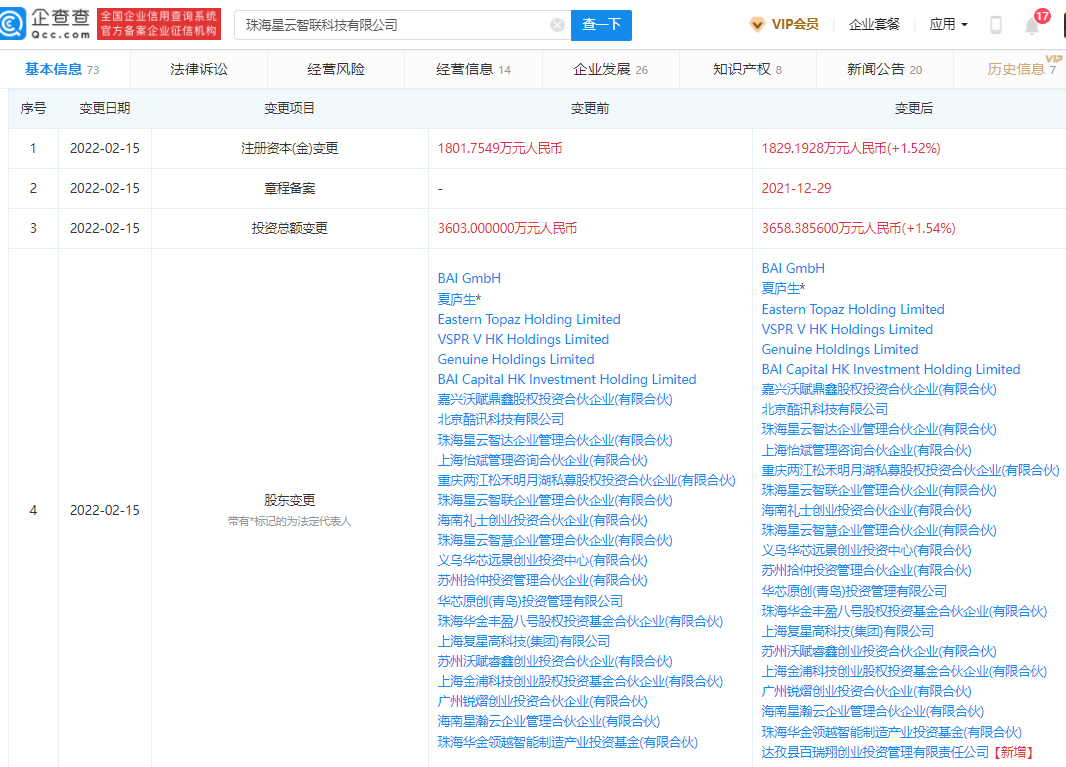Viewport: 1066px width, 767px height.
Task: Open 海南礼士创业投资合伙企业 in 变更前
Action: [x=543, y=520]
